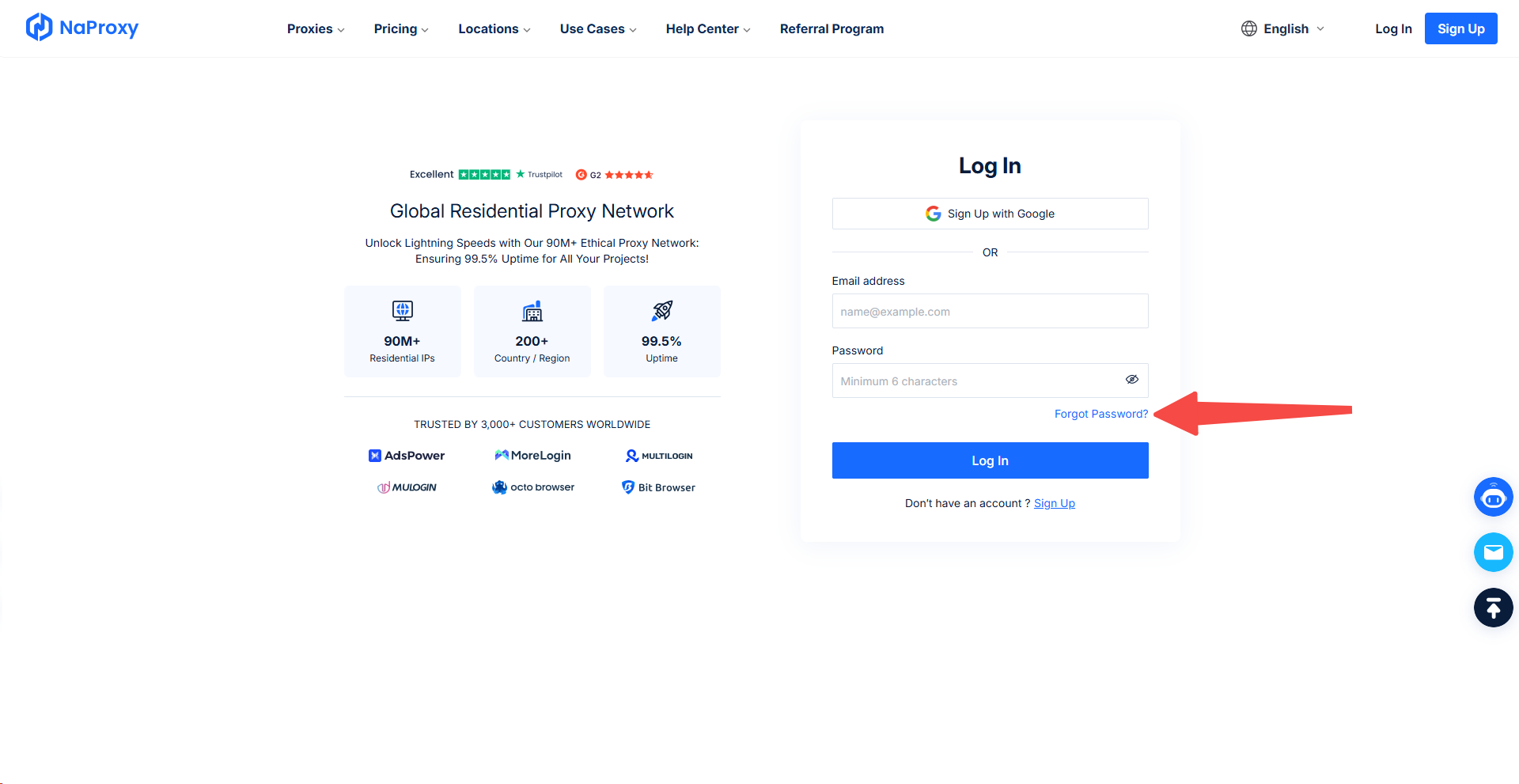1519x784 pixels.
Task: Click Log In in the header
Action: pos(1393,28)
